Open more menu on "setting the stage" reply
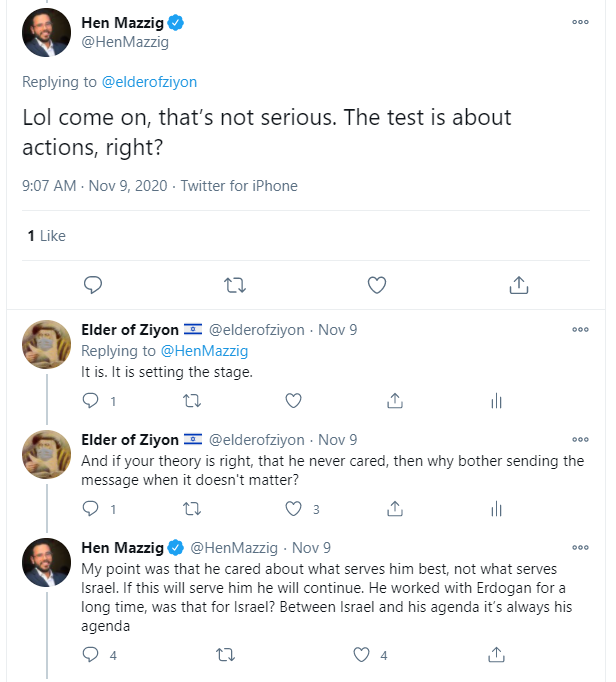This screenshot has width=616, height=682. click(x=580, y=330)
